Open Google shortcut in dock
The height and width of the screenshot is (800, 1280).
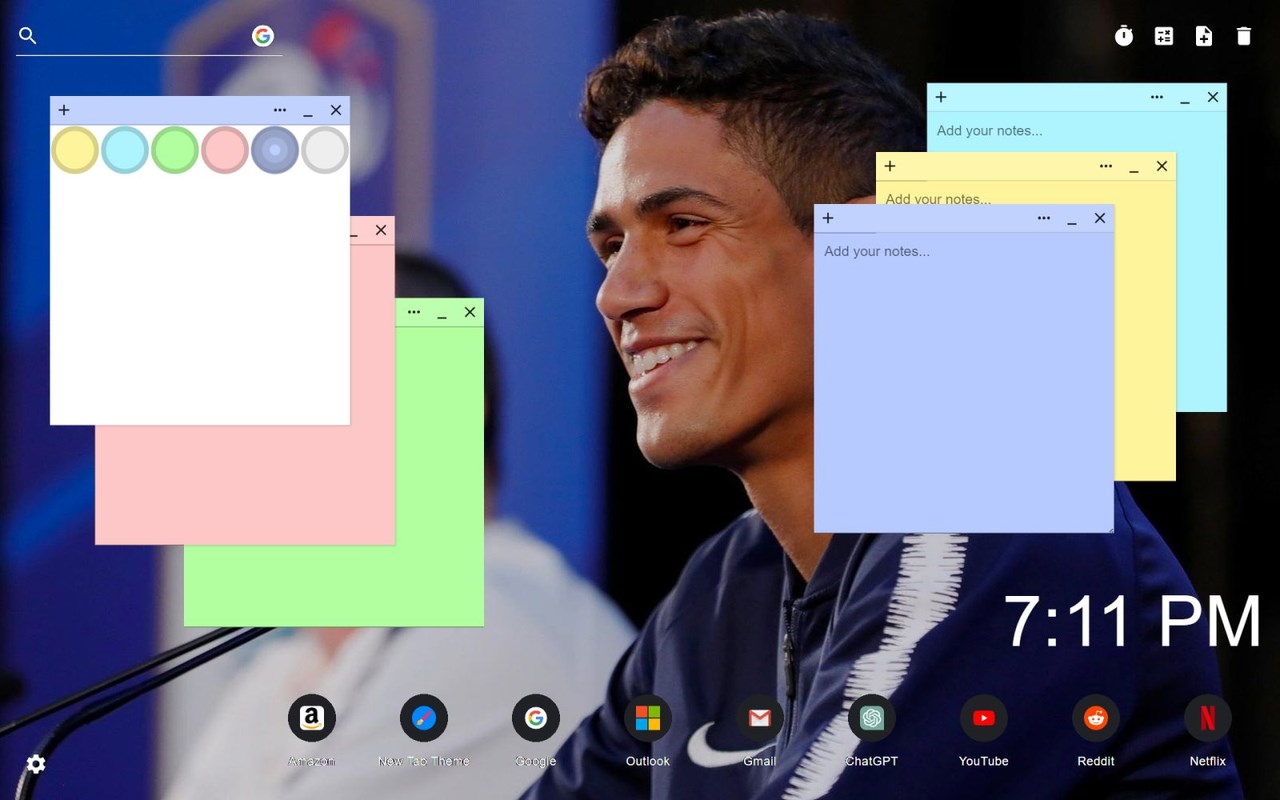click(x=536, y=718)
